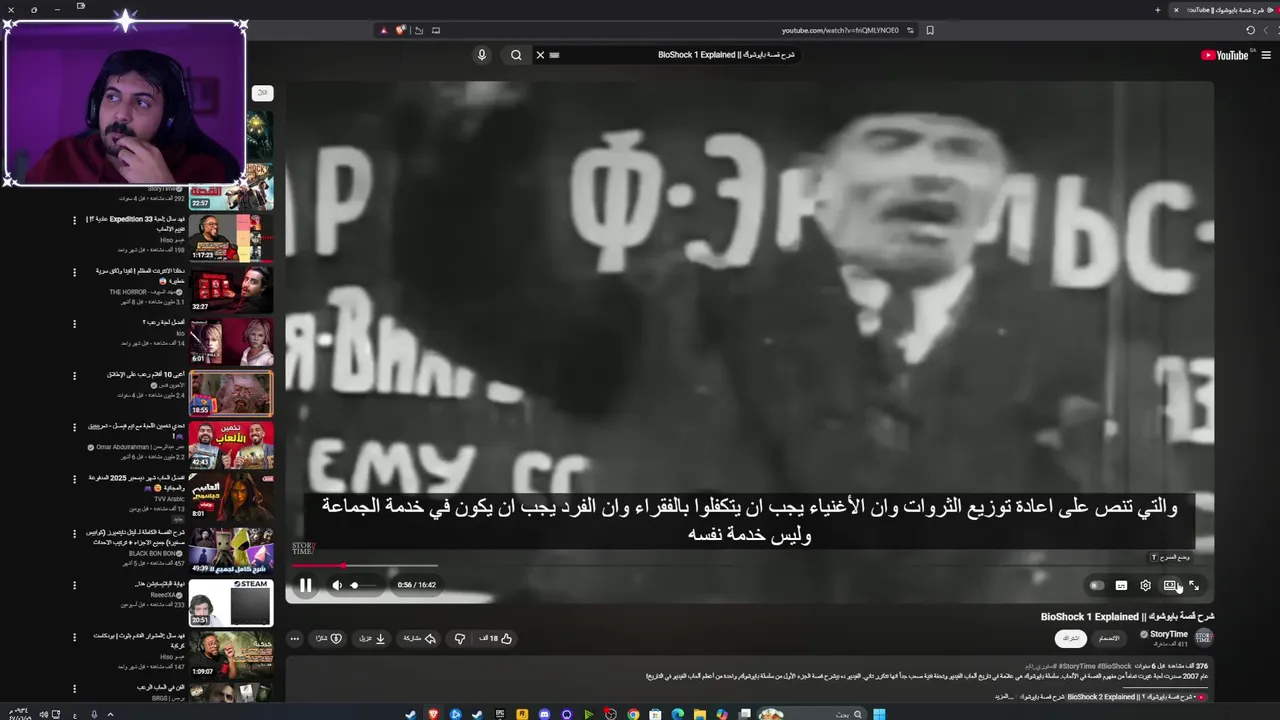The width and height of the screenshot is (1280, 720).
Task: Select the BioShock YouTube browser tab
Action: pyautogui.click(x=1222, y=10)
